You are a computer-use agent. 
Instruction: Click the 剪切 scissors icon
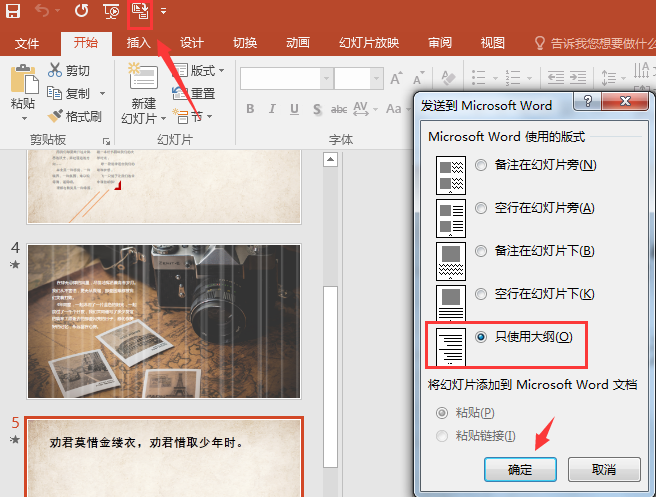[x=54, y=70]
